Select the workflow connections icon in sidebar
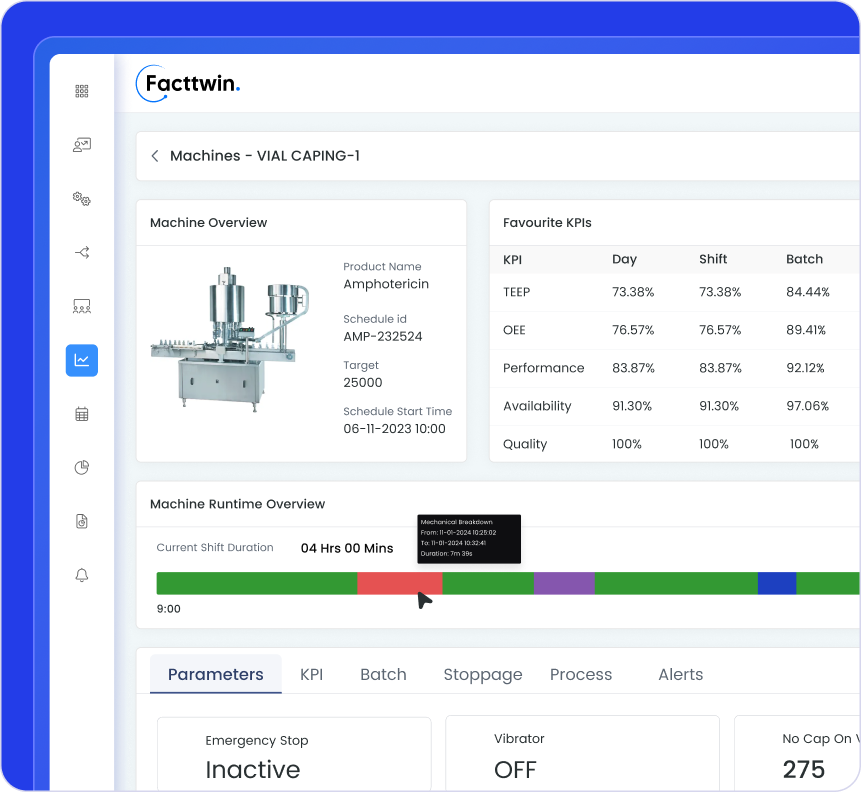The width and height of the screenshot is (861, 792). (81, 253)
